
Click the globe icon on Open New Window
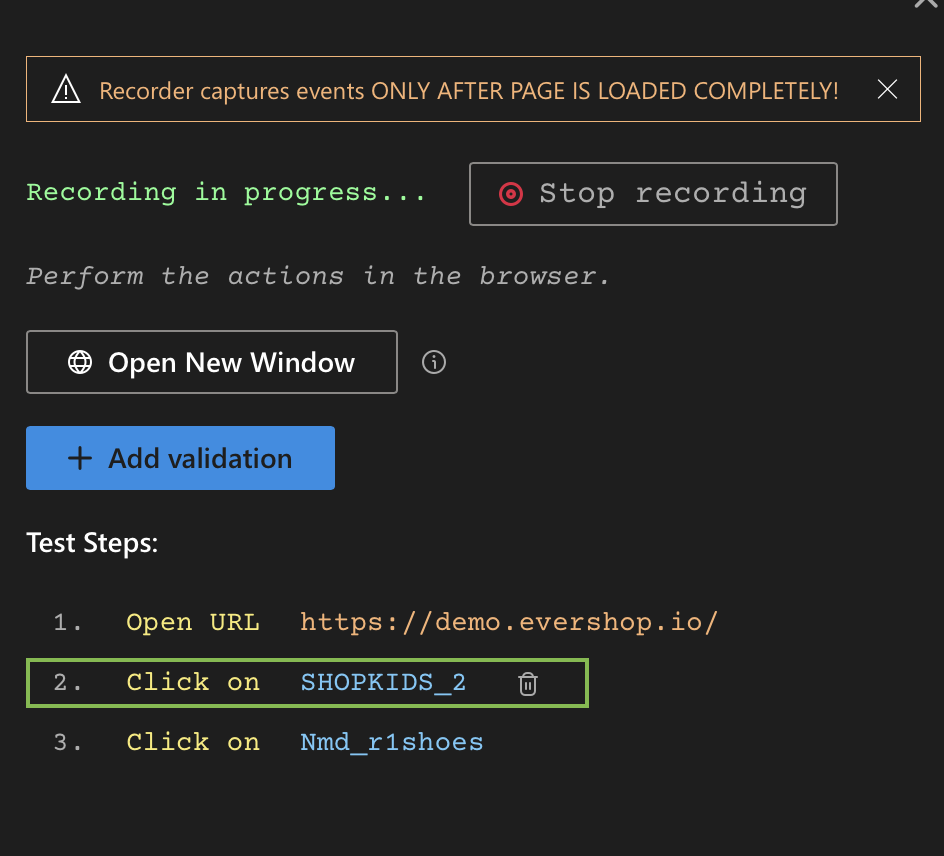[80, 362]
